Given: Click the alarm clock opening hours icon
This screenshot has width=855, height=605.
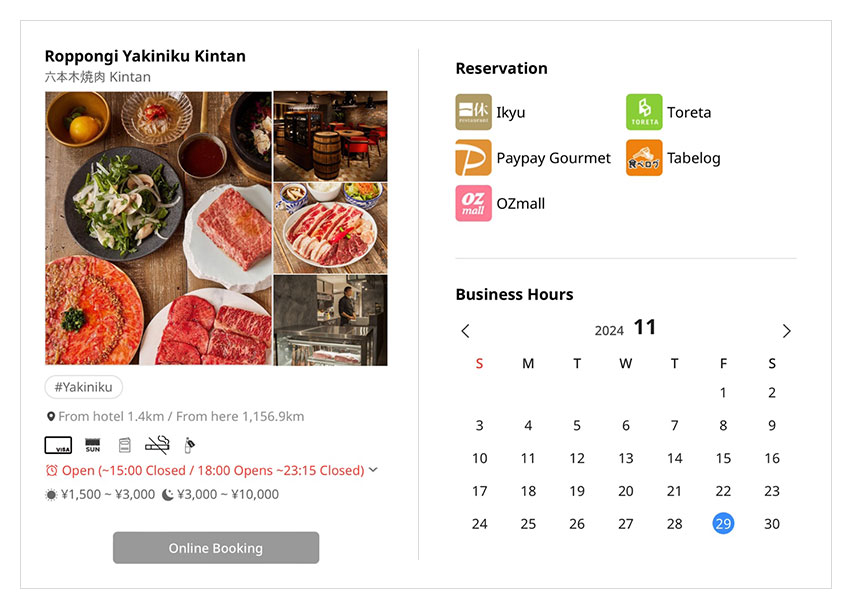Looking at the screenshot, I should (x=51, y=470).
